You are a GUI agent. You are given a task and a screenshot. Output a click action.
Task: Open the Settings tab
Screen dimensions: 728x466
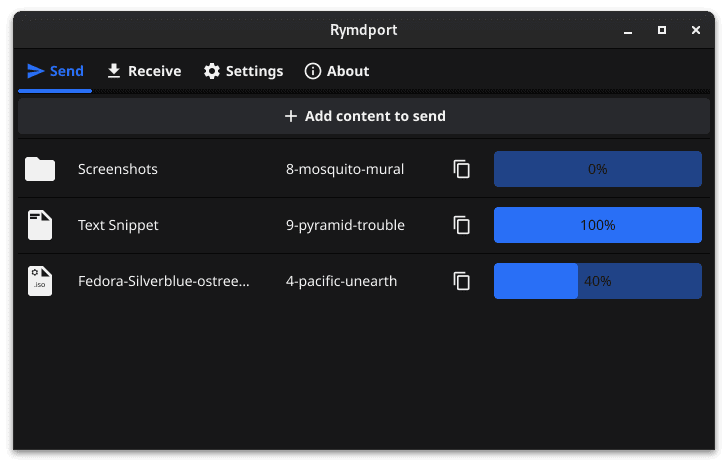tap(243, 71)
